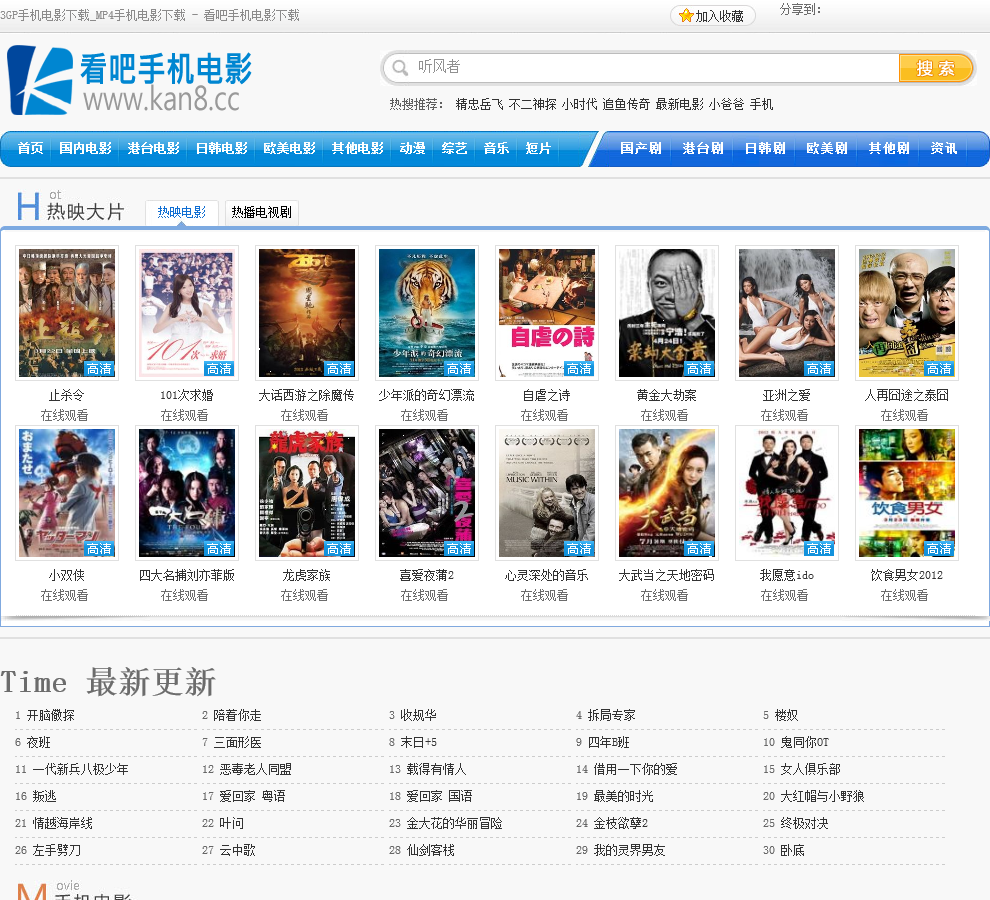Screen dimensions: 990x900
Task: Open hot search link 最新电影
Action: coord(679,104)
